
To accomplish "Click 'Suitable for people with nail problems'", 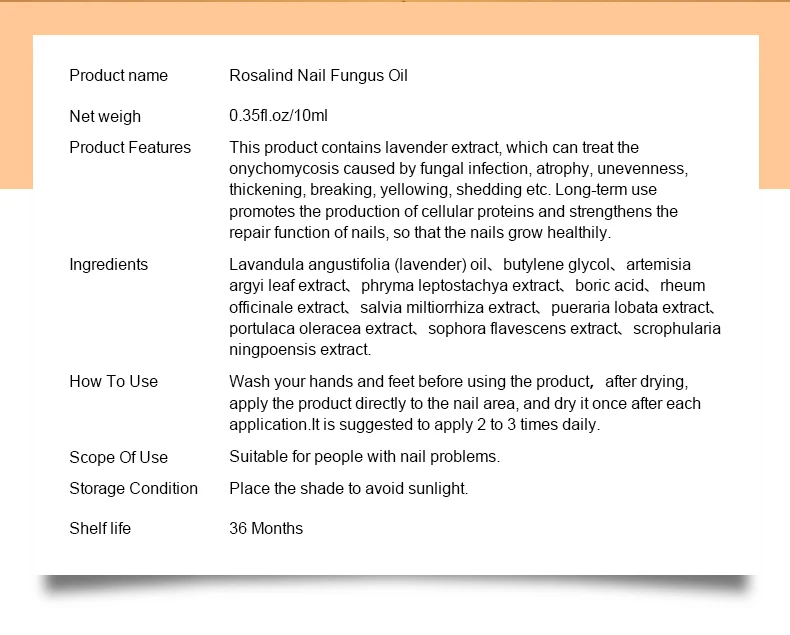I will tap(364, 457).
